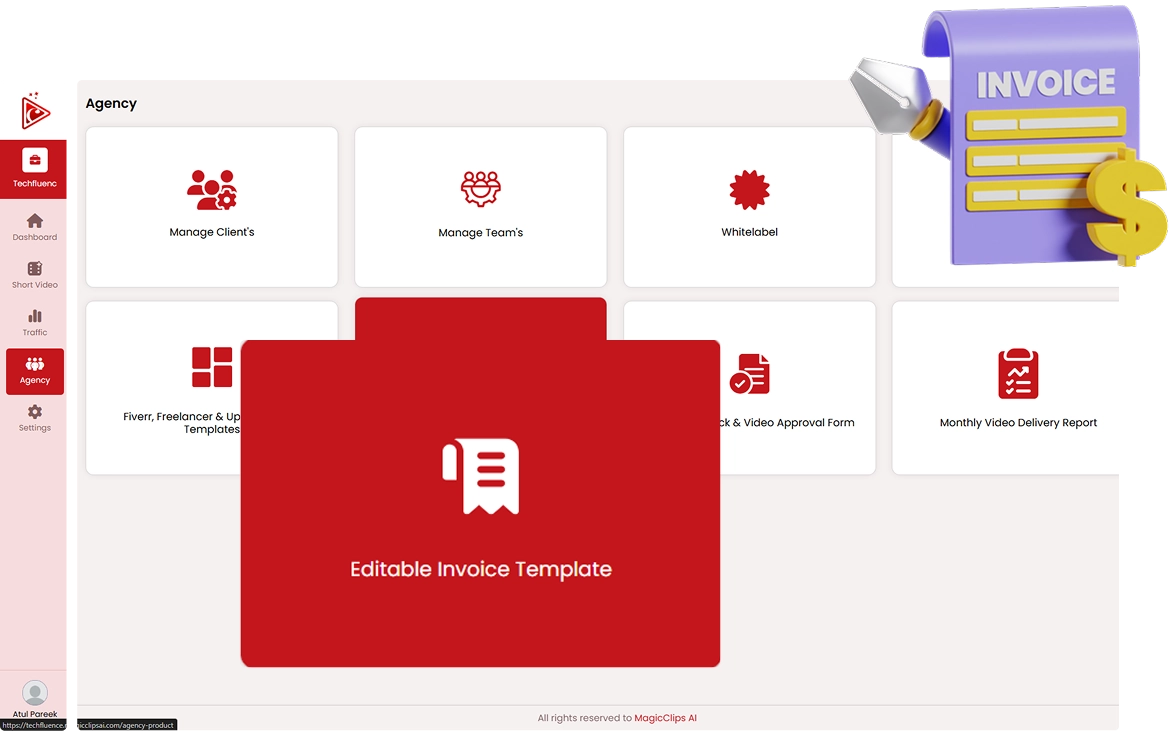Click the Agency page heading

[111, 104]
